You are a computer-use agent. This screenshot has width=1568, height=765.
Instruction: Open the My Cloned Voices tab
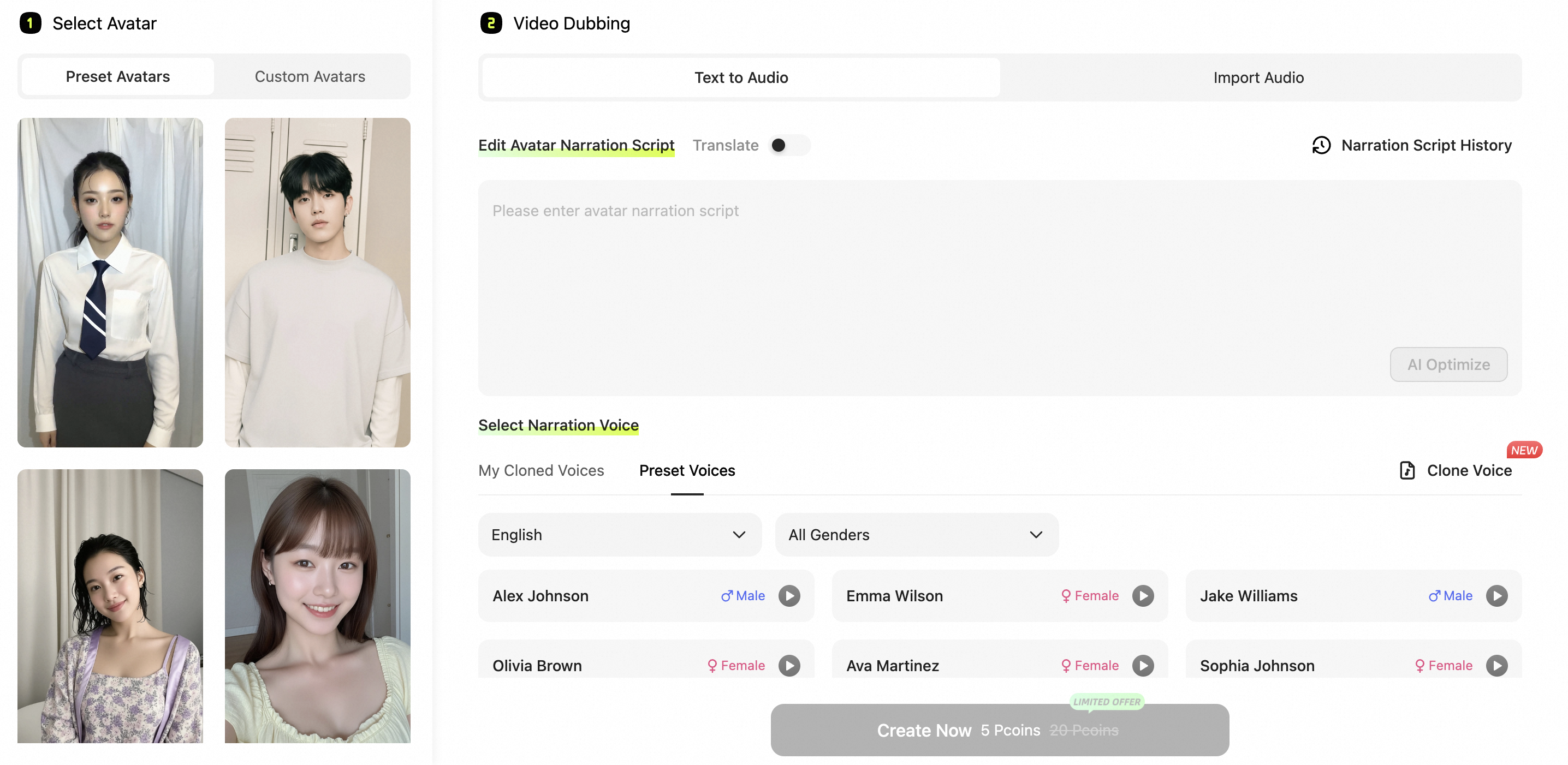pyautogui.click(x=541, y=470)
